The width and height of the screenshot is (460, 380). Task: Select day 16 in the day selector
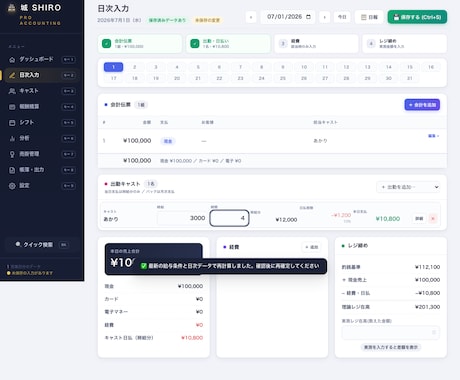pos(431,67)
